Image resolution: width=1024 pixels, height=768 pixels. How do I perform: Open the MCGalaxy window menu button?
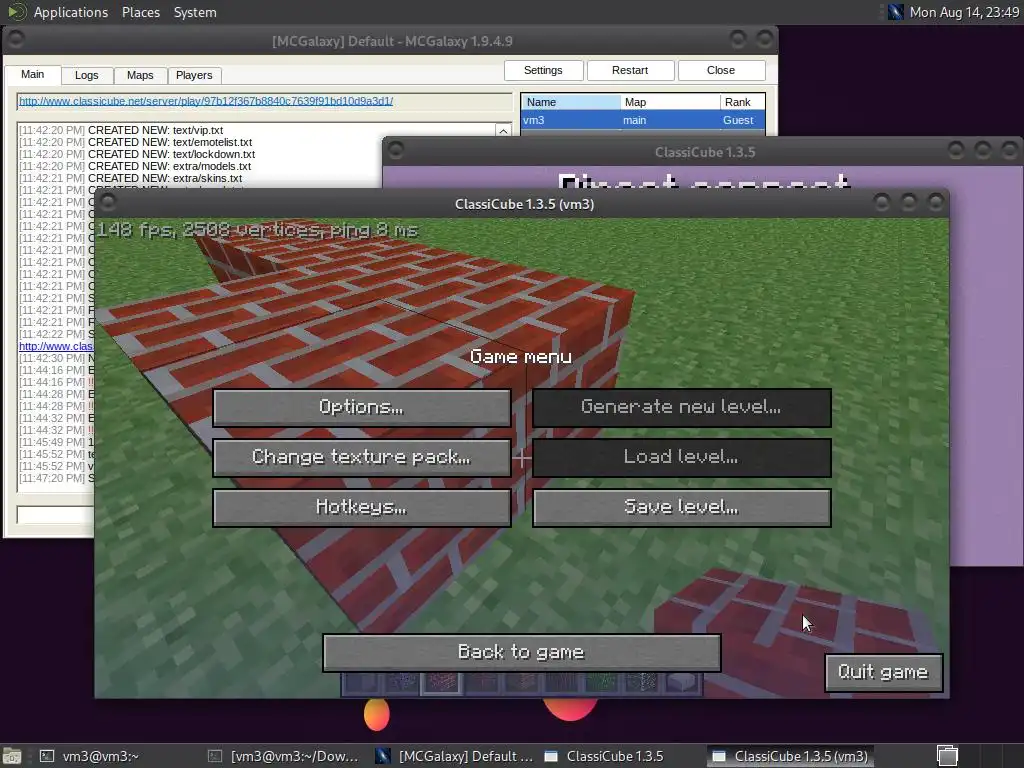click(x=16, y=40)
